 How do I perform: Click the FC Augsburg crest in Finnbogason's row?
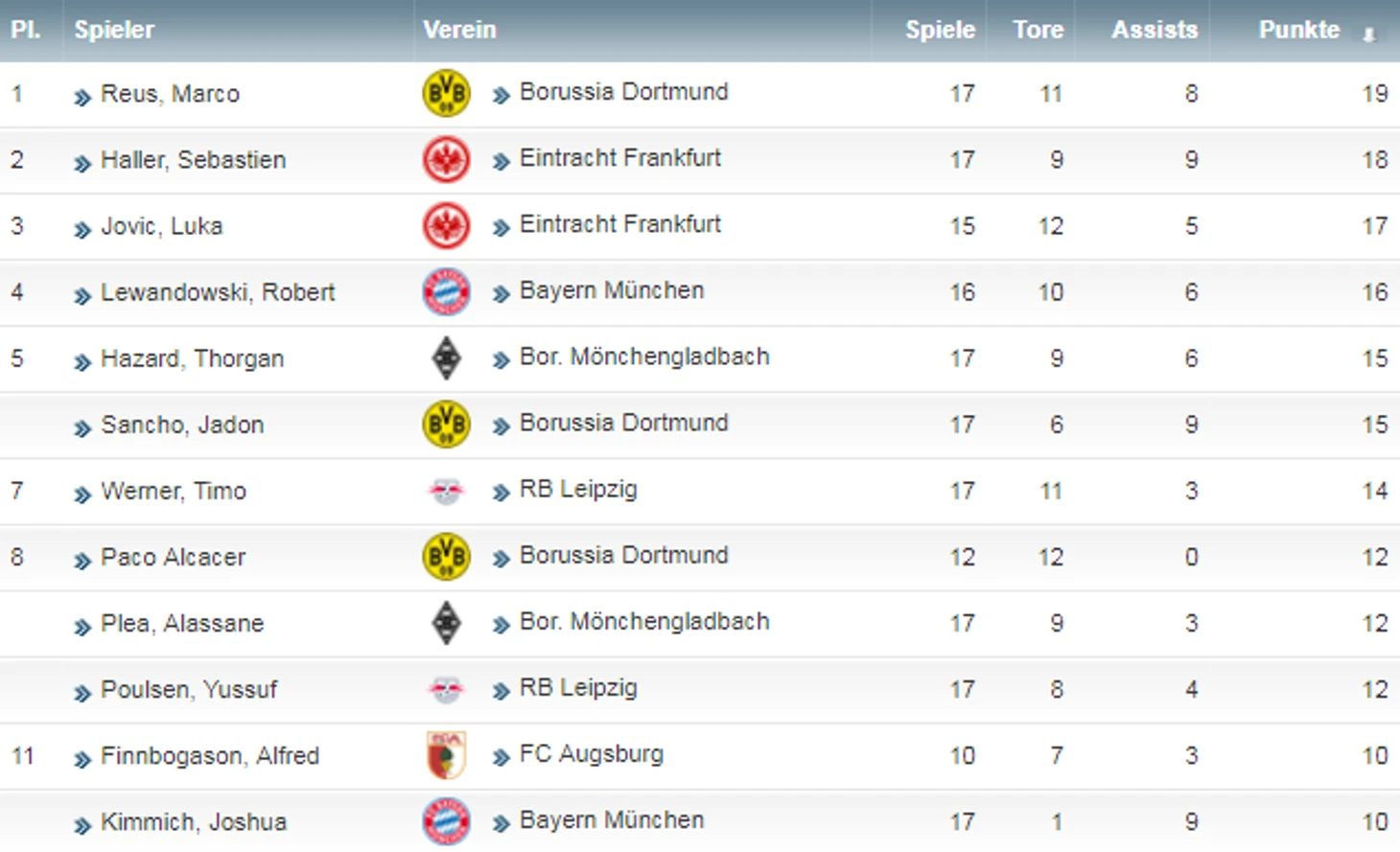(446, 755)
